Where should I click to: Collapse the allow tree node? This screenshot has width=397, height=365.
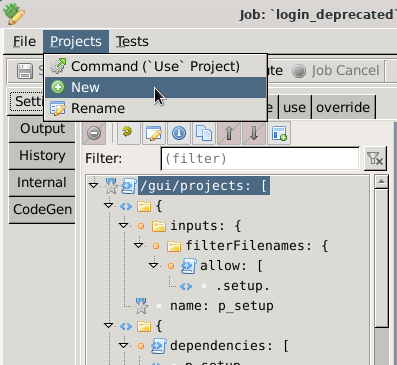click(153, 265)
